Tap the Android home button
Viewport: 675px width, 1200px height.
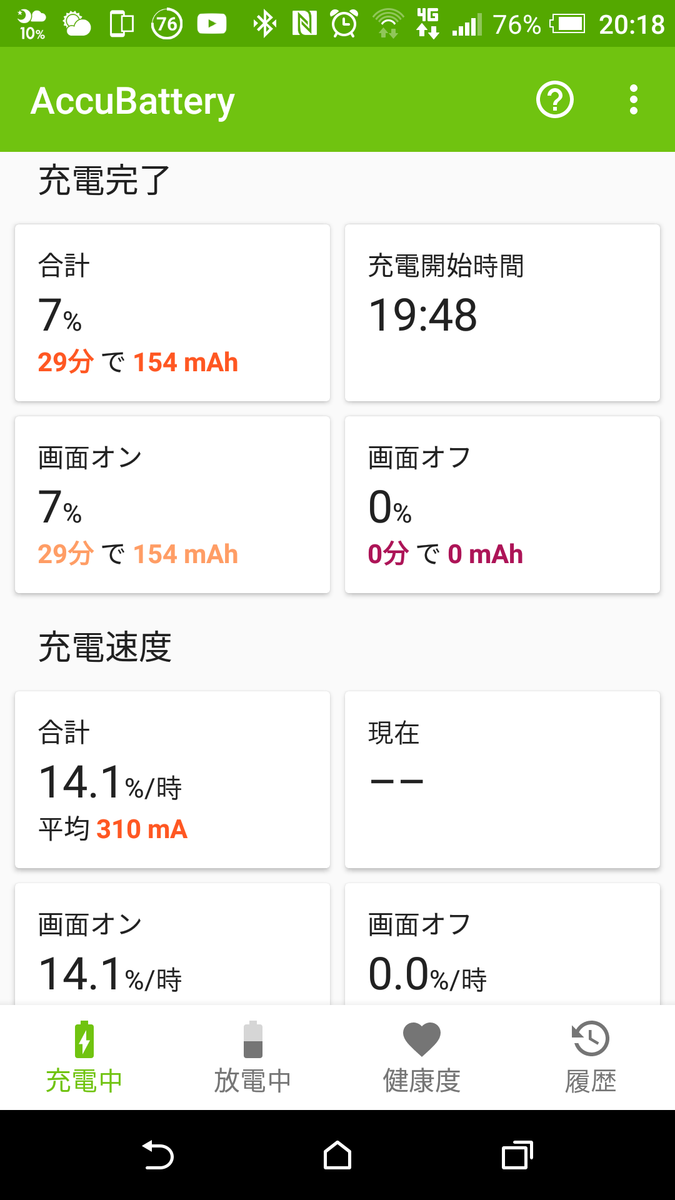[x=338, y=1156]
